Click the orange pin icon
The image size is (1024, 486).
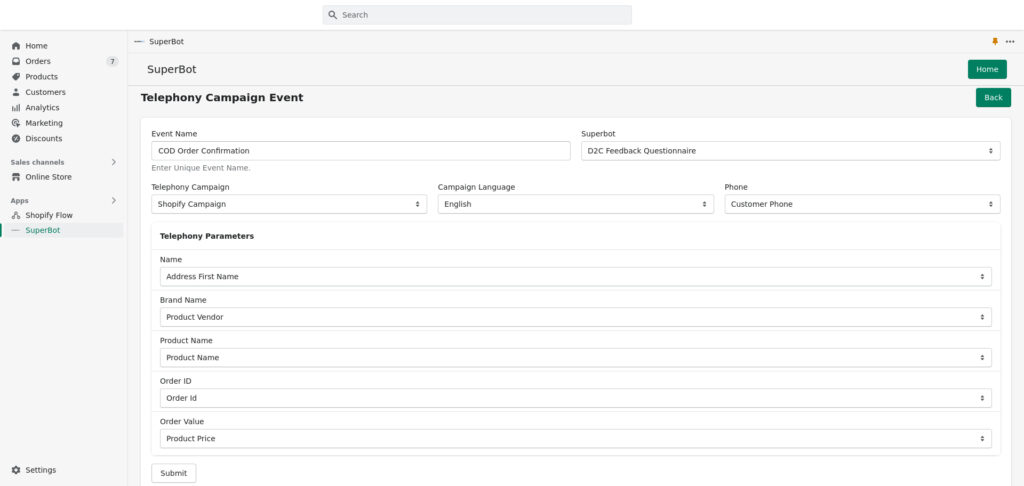tap(995, 41)
